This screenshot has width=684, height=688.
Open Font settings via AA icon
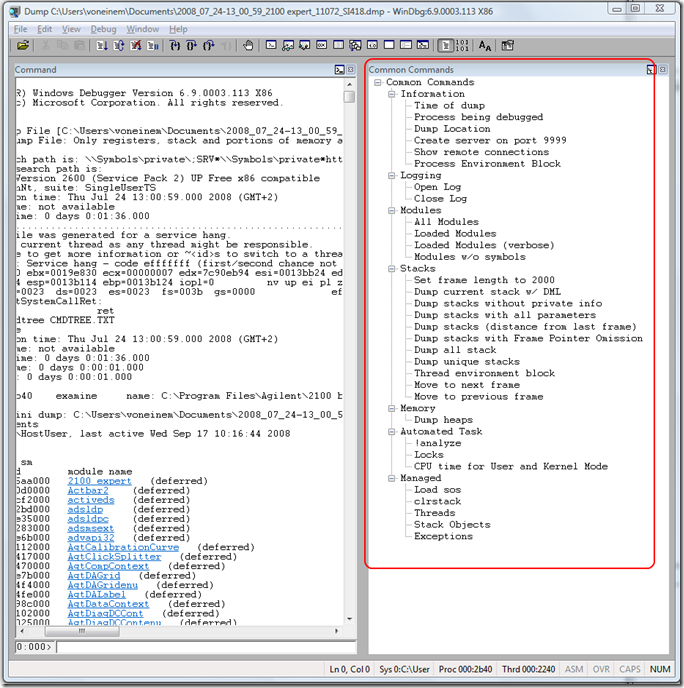pos(485,45)
